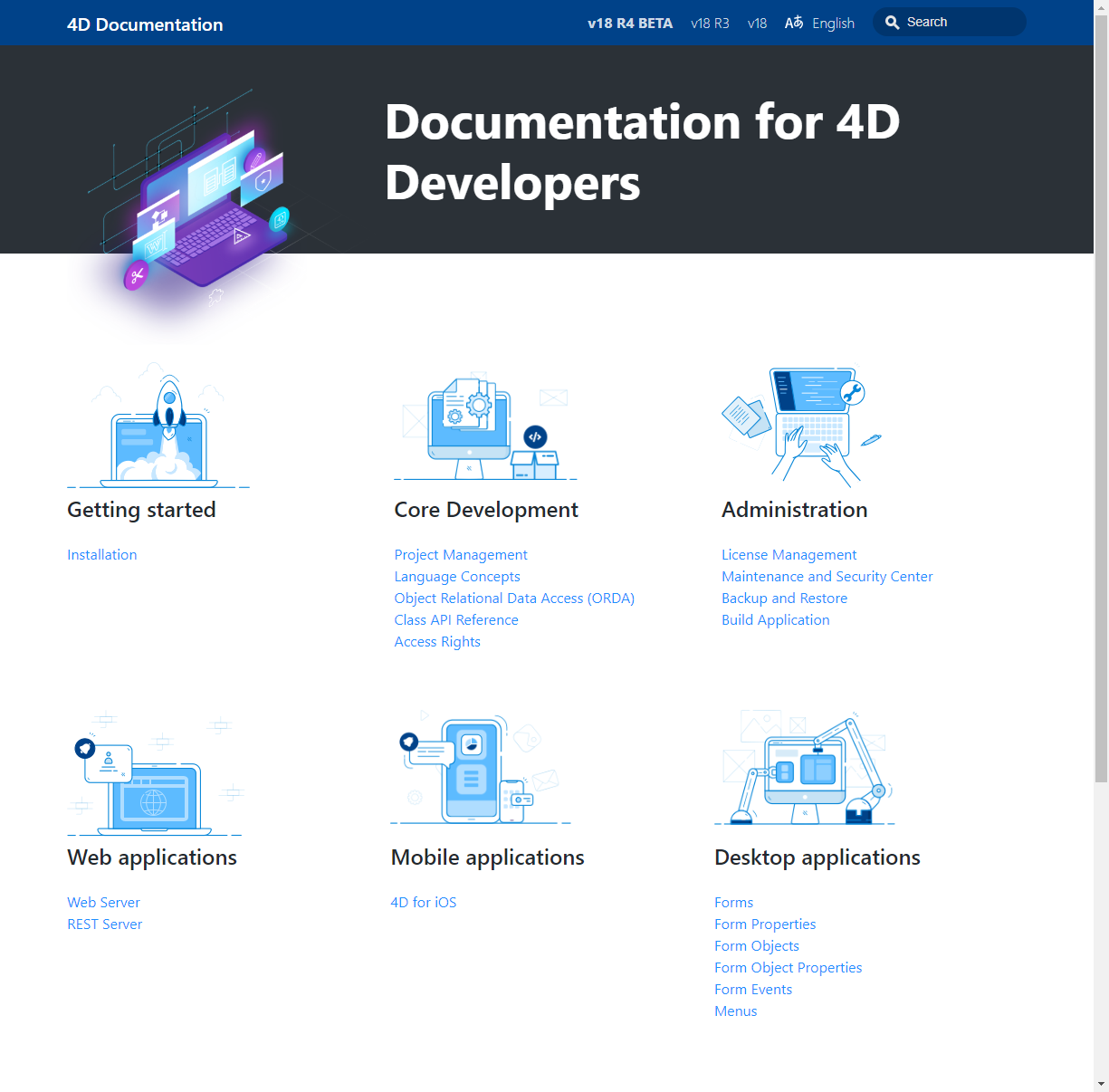The image size is (1109, 1092).
Task: Open Object Relational Data Access (ORDA) link
Action: pos(514,599)
